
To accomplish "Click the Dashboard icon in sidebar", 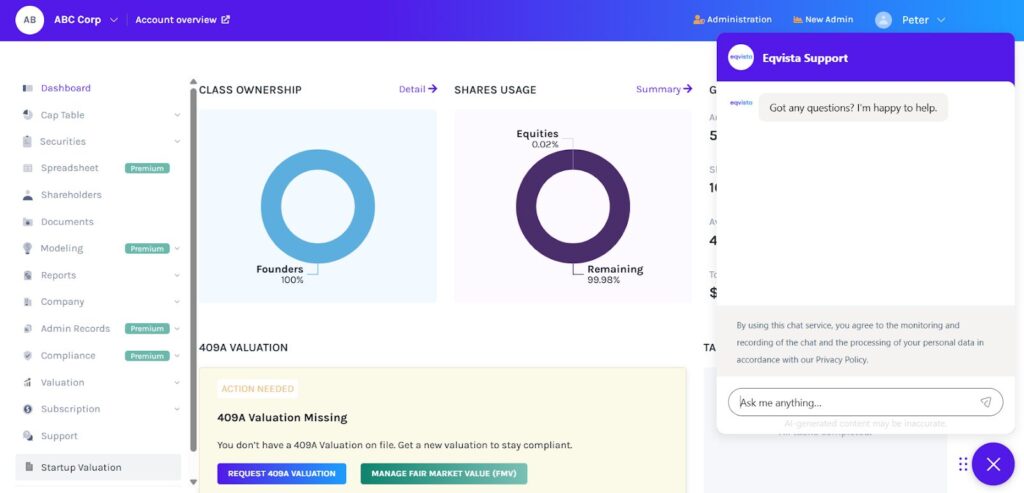I will (27, 88).
